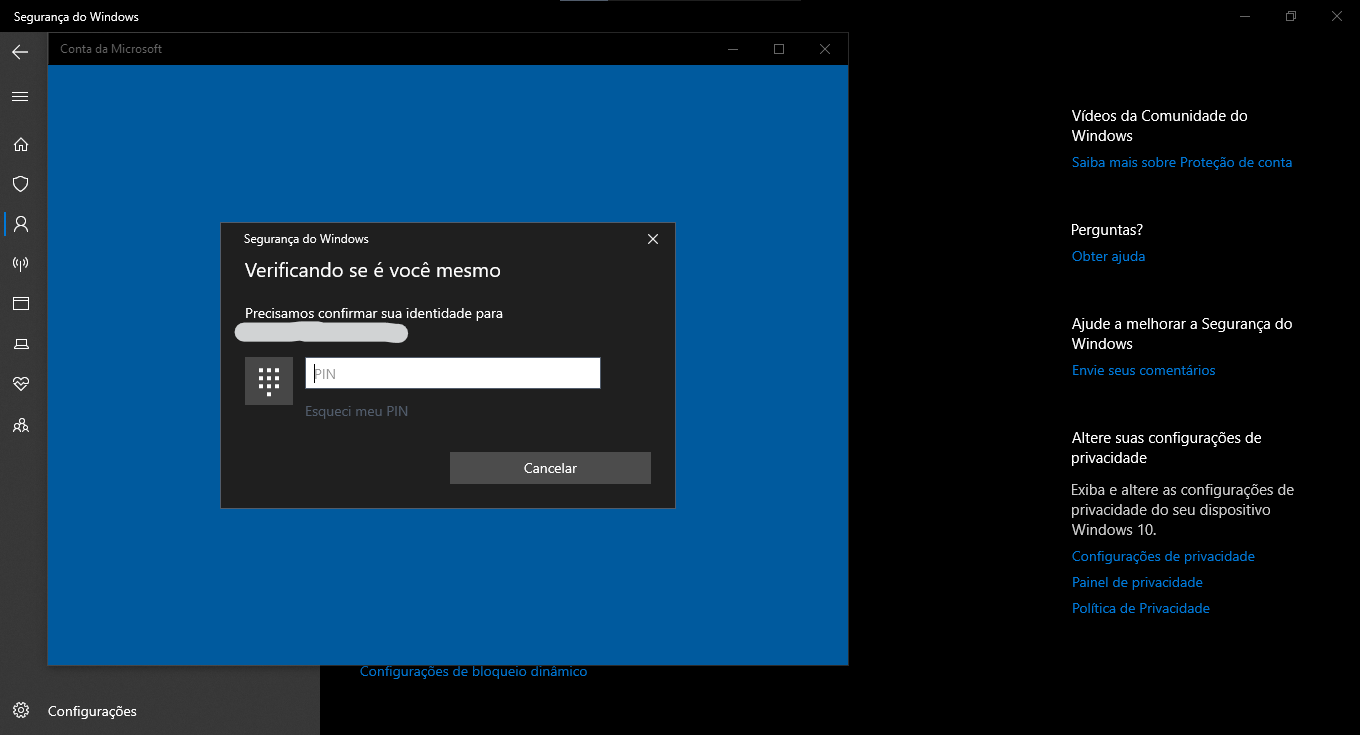The height and width of the screenshot is (735, 1360).
Task: Go to Home in the sidebar
Action: tap(20, 144)
